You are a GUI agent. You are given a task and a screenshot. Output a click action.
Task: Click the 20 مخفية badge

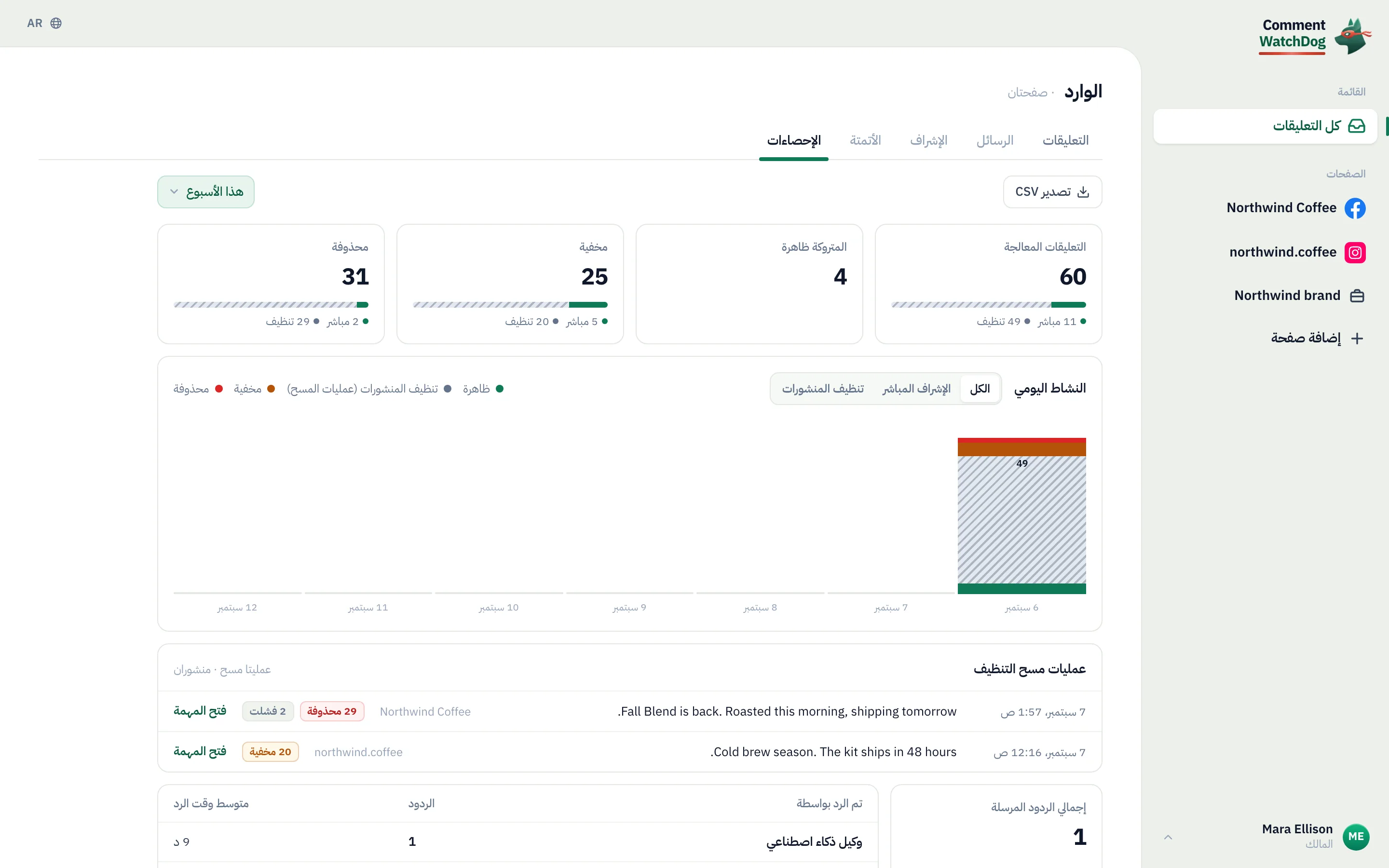[271, 752]
